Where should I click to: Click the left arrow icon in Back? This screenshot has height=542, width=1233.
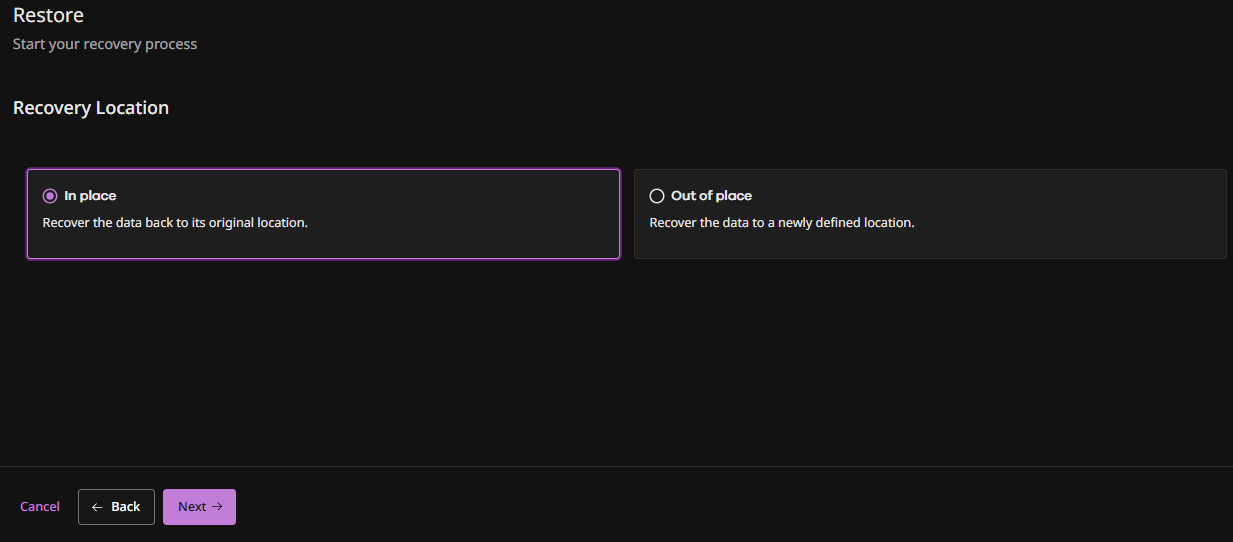(x=98, y=507)
